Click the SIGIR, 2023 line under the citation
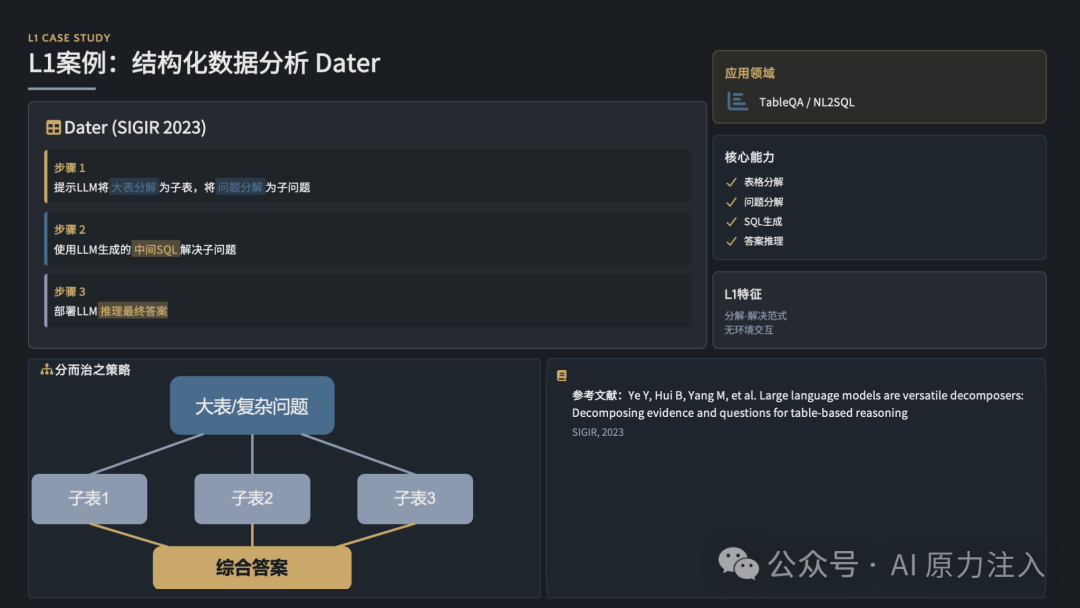Screen dimensions: 1080x608 (598, 432)
